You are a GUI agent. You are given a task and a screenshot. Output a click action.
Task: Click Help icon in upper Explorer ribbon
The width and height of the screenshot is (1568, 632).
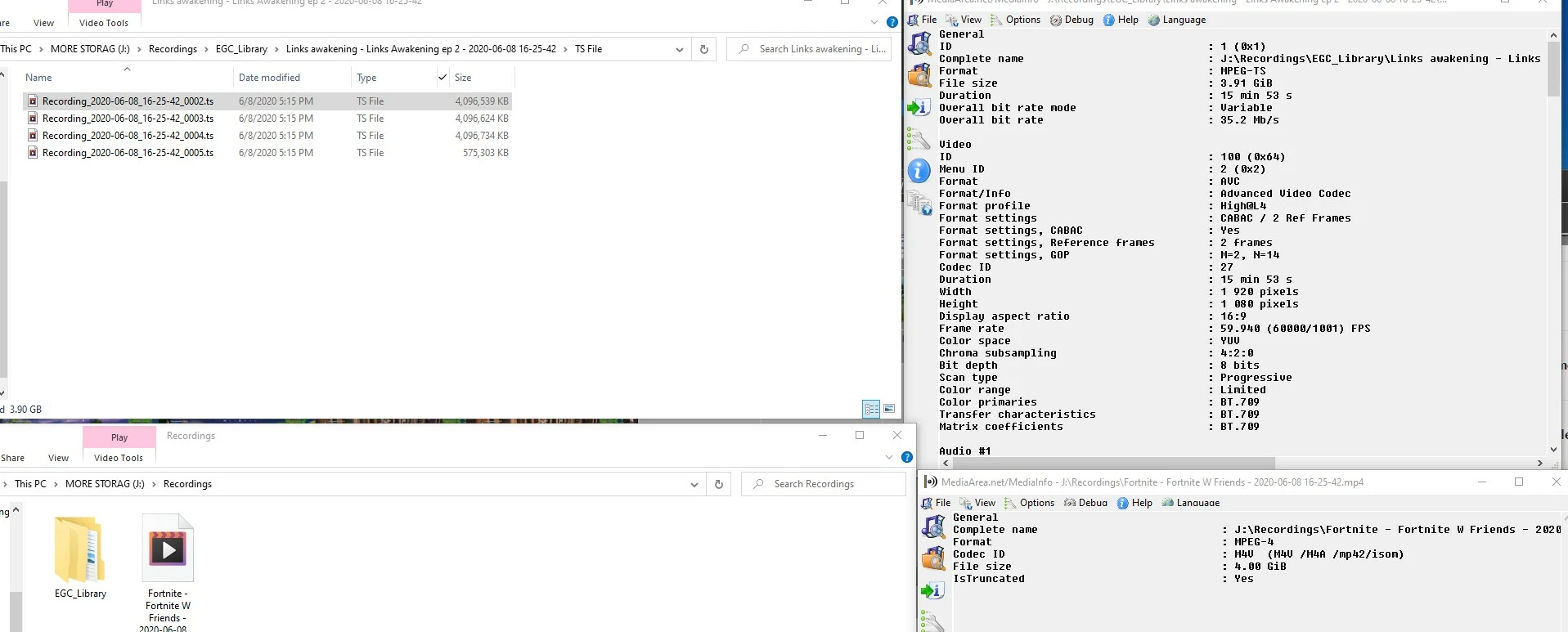coord(892,22)
